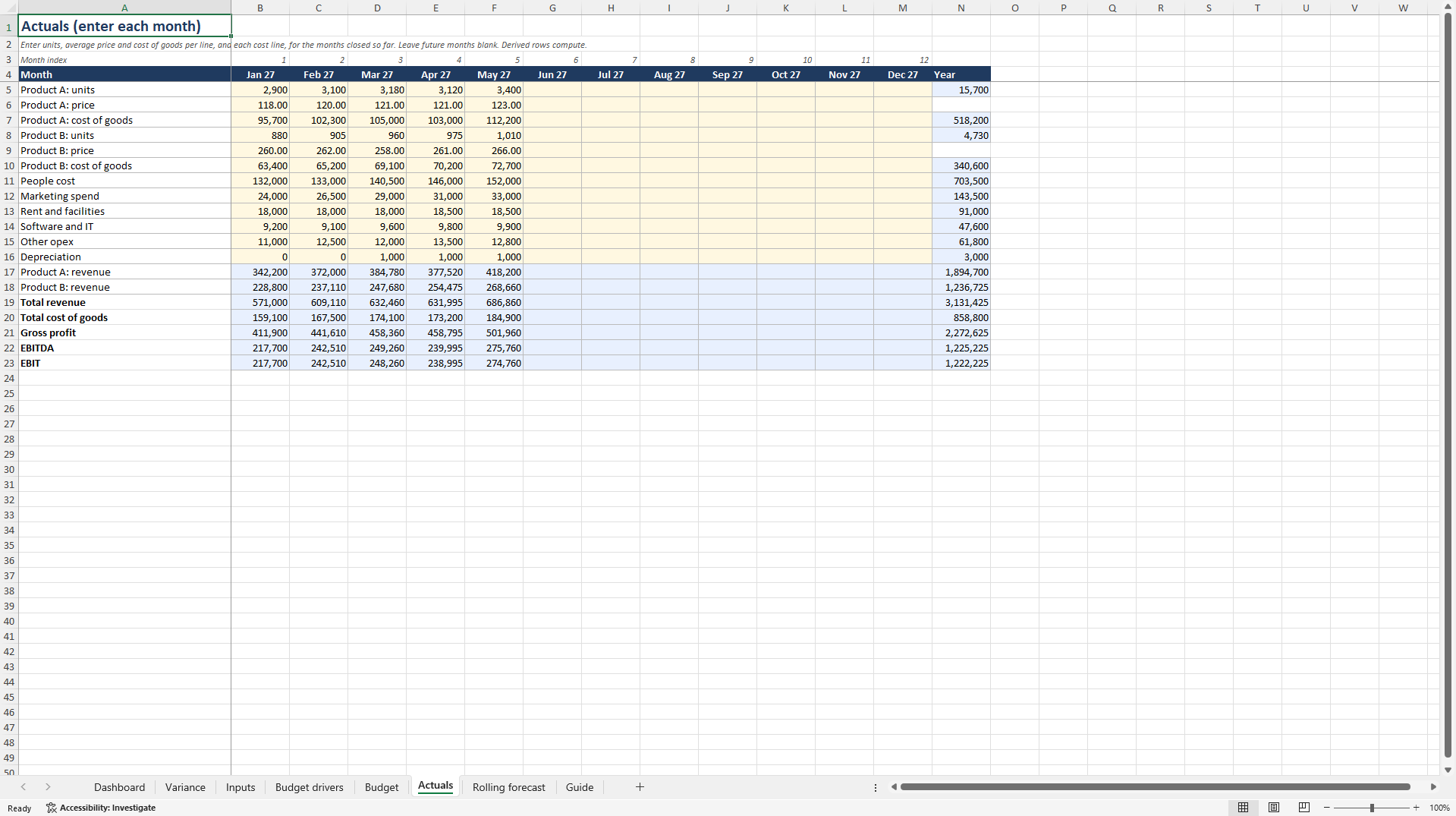Click the horizontal scrollbar thumb

click(x=1155, y=787)
